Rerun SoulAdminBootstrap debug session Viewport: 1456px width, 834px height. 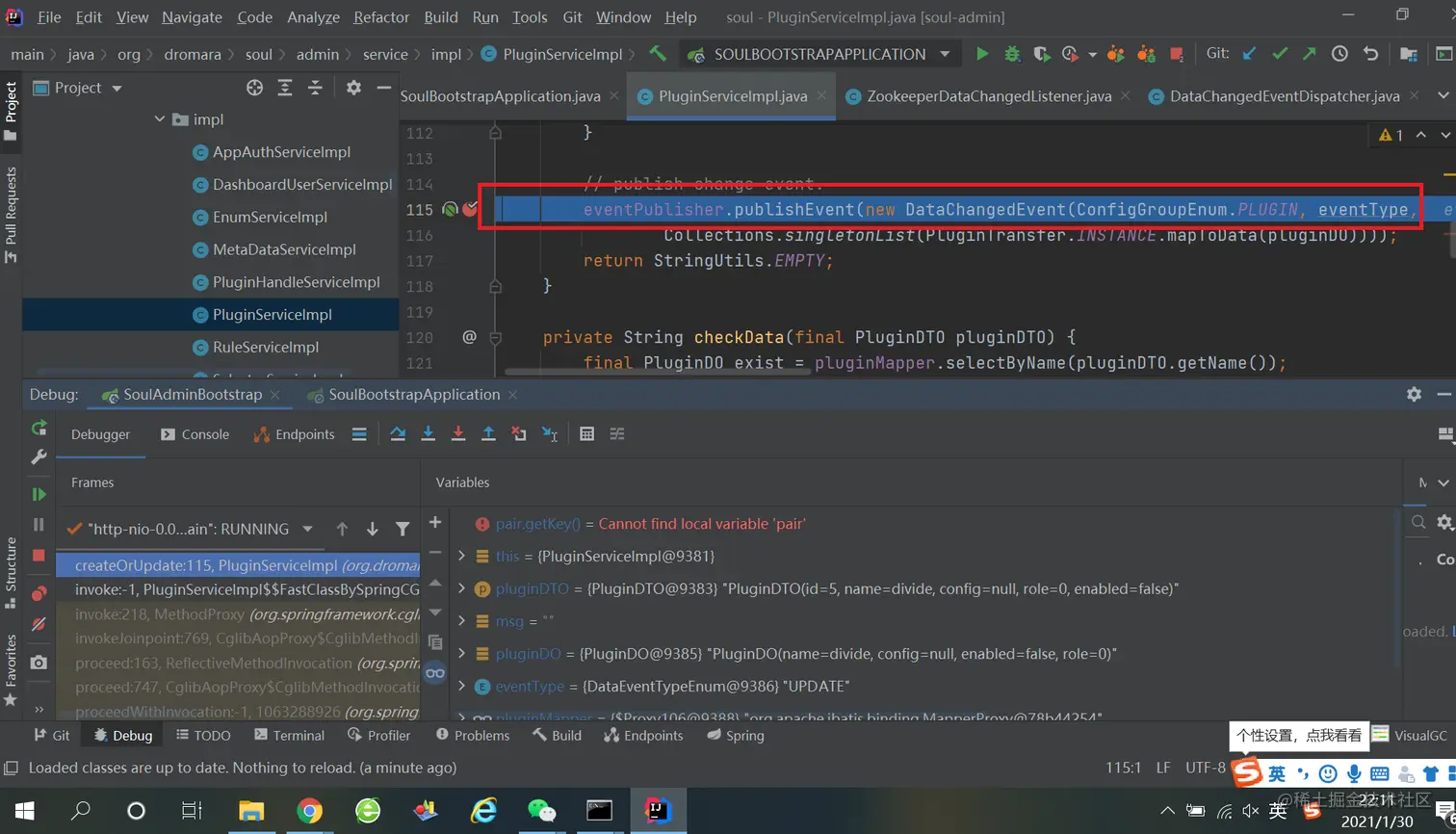point(39,428)
